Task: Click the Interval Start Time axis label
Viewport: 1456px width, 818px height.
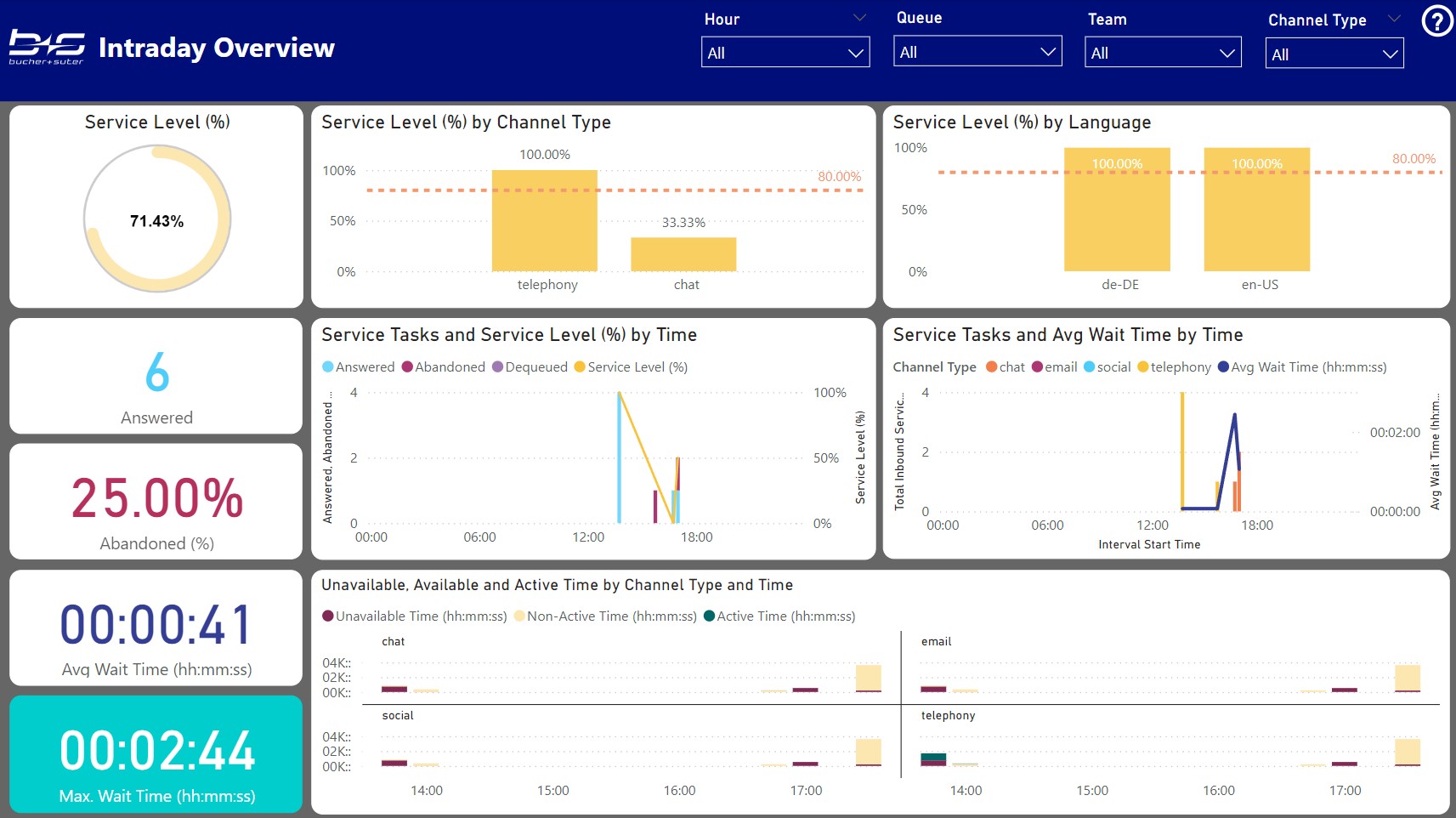Action: [x=1149, y=545]
